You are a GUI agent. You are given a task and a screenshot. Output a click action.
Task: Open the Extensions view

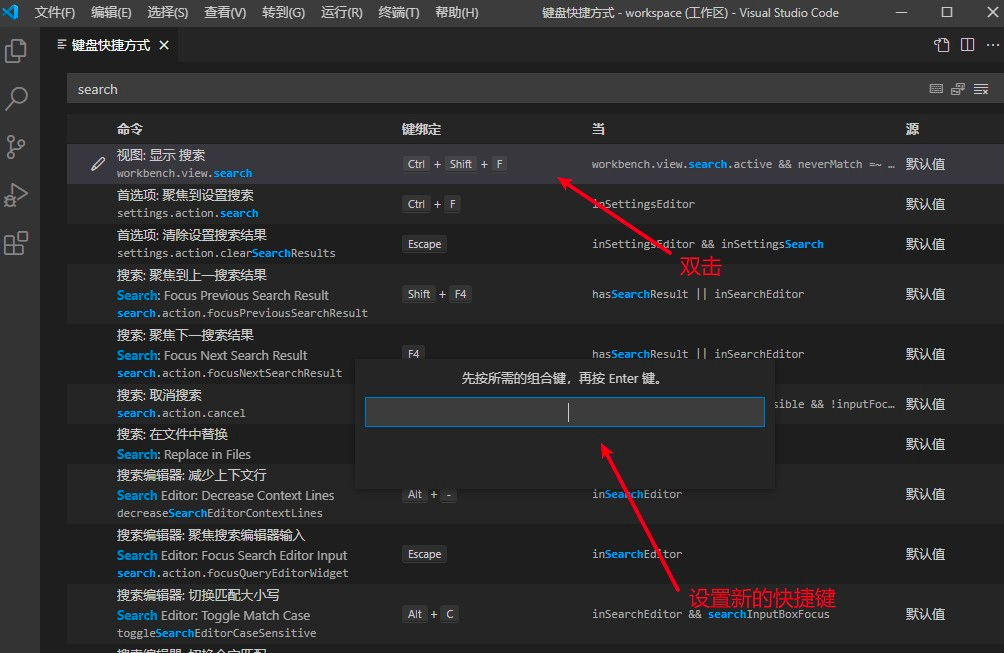16,243
